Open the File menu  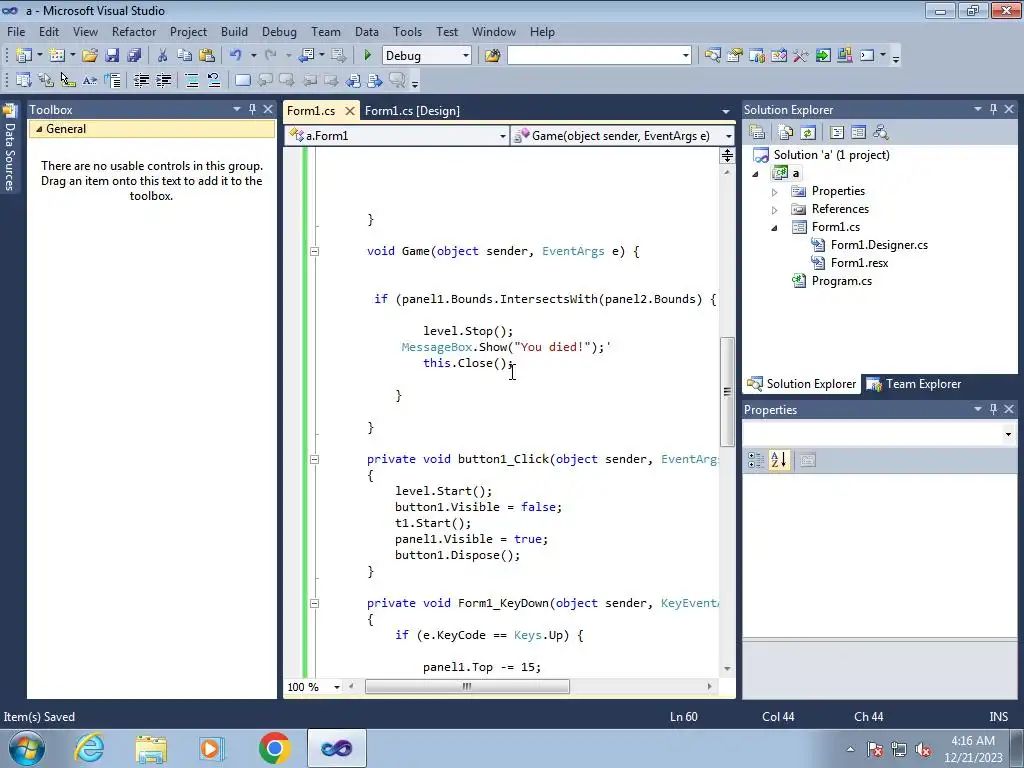16,32
